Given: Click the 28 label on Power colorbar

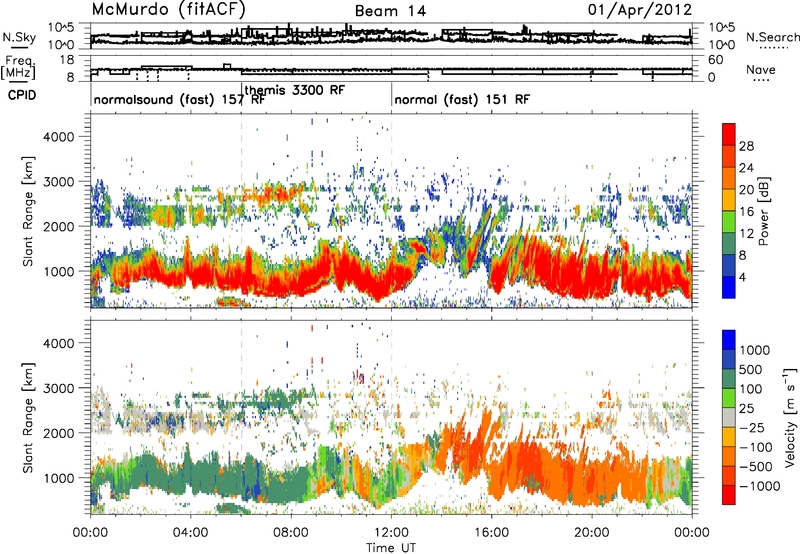Looking at the screenshot, I should point(746,146).
